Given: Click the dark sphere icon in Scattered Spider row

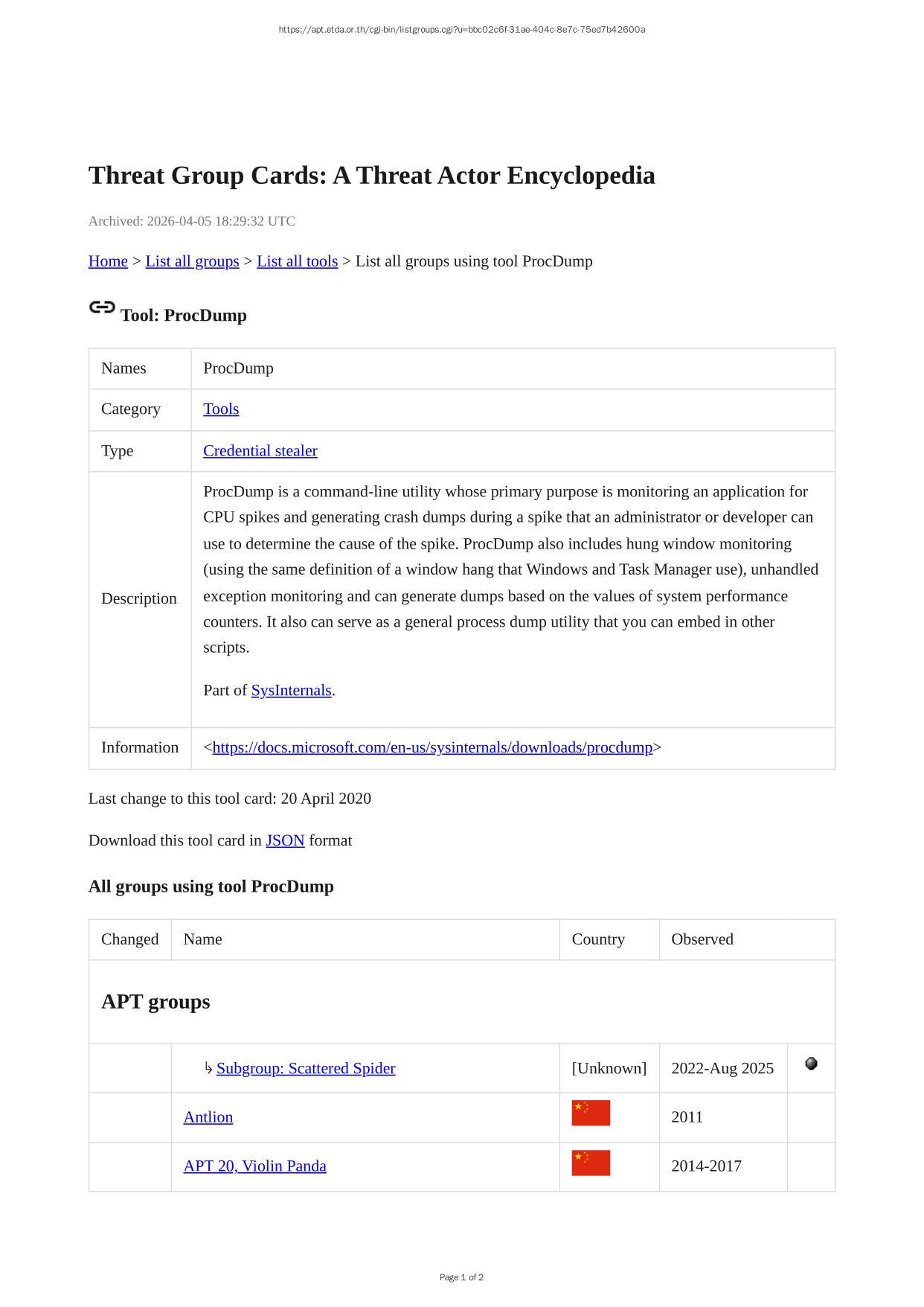Looking at the screenshot, I should click(811, 1064).
